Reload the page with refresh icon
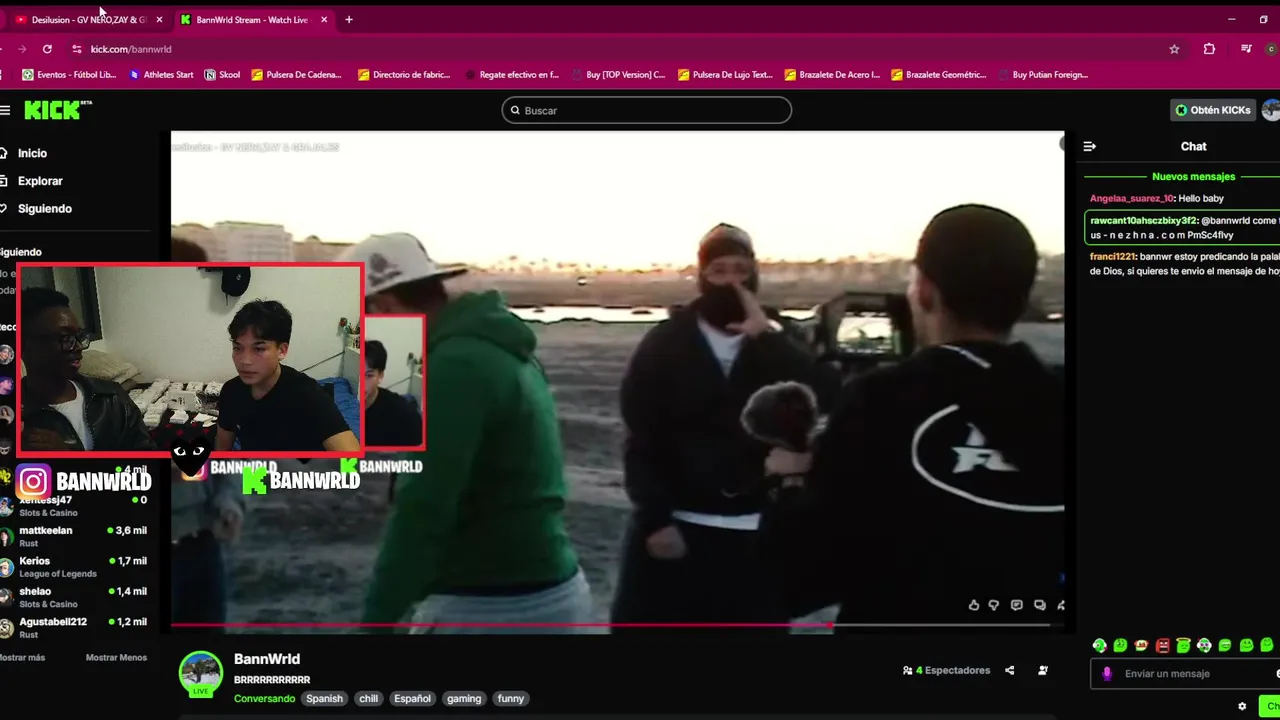The height and width of the screenshot is (720, 1280). point(47,49)
